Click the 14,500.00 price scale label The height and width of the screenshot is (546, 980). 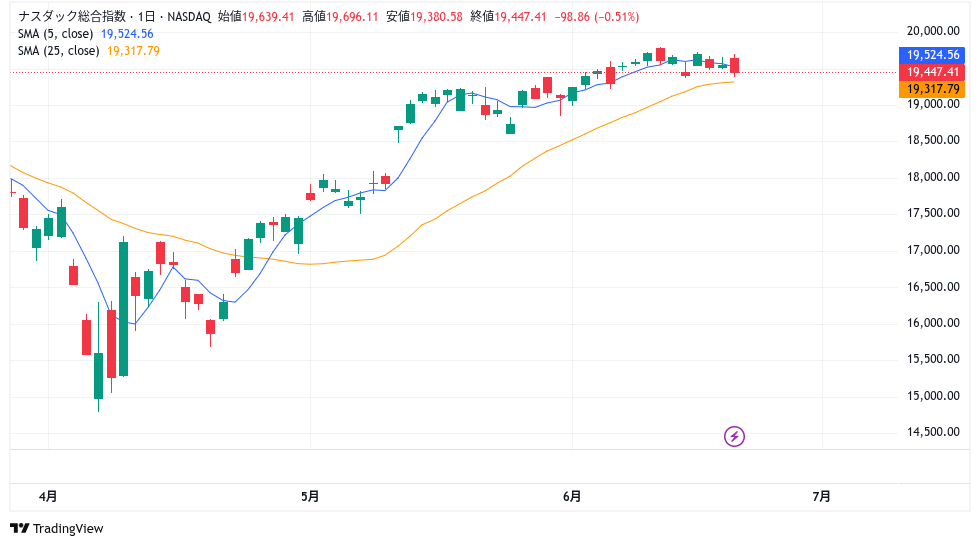933,432
